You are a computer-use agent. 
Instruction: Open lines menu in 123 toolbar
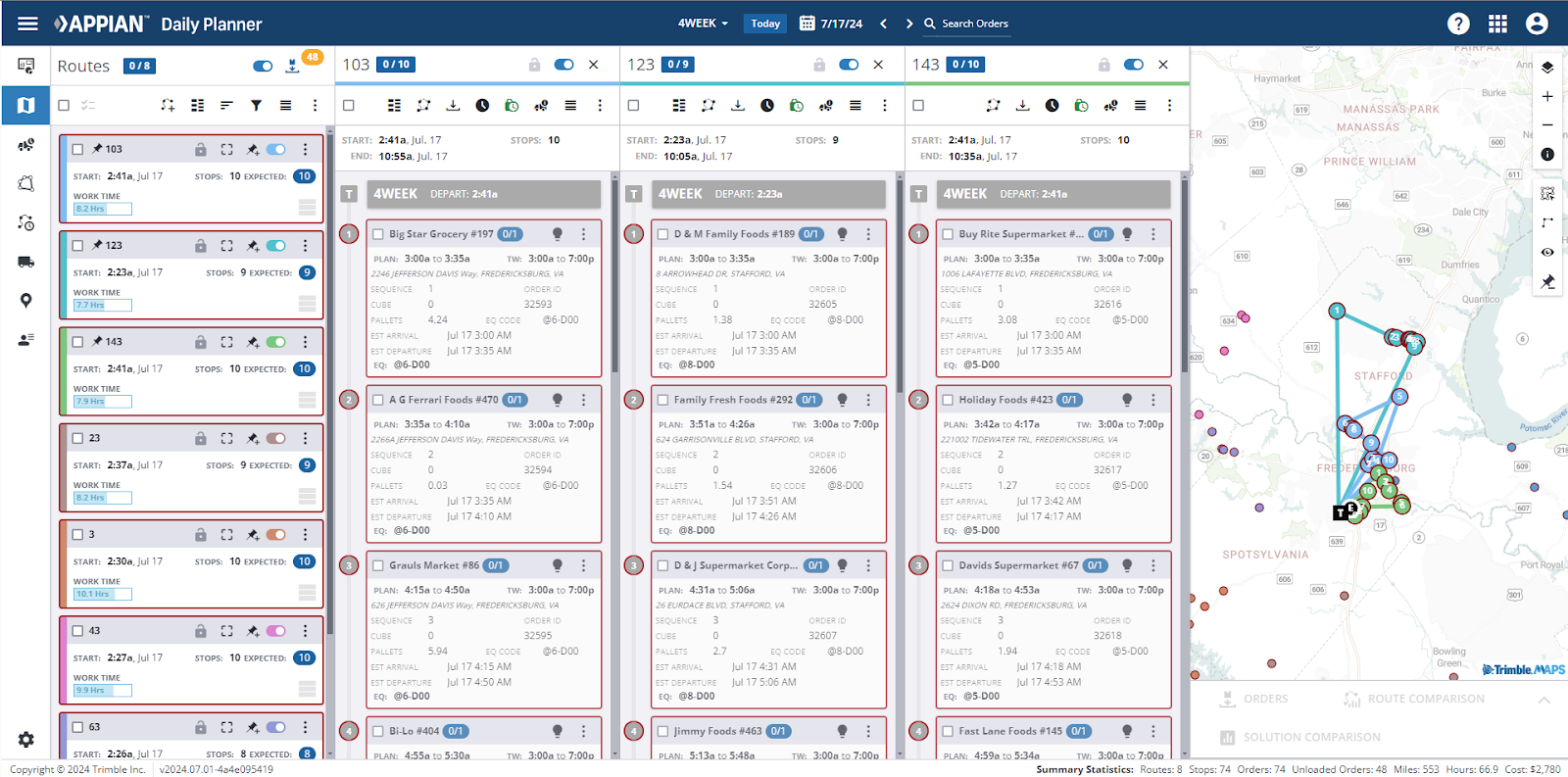(x=856, y=105)
